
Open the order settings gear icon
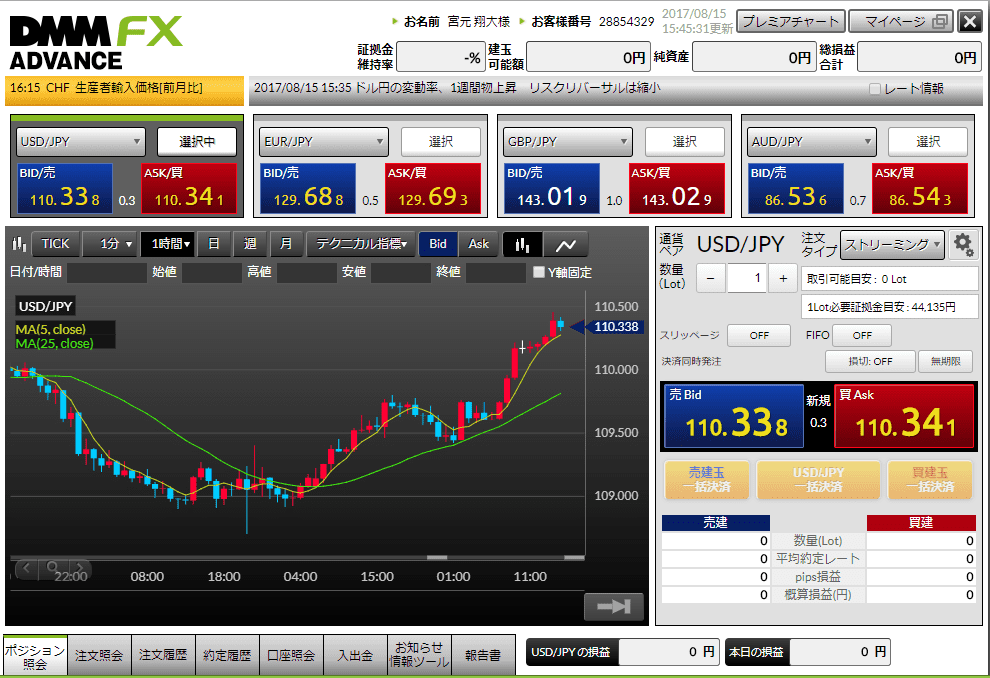[963, 244]
